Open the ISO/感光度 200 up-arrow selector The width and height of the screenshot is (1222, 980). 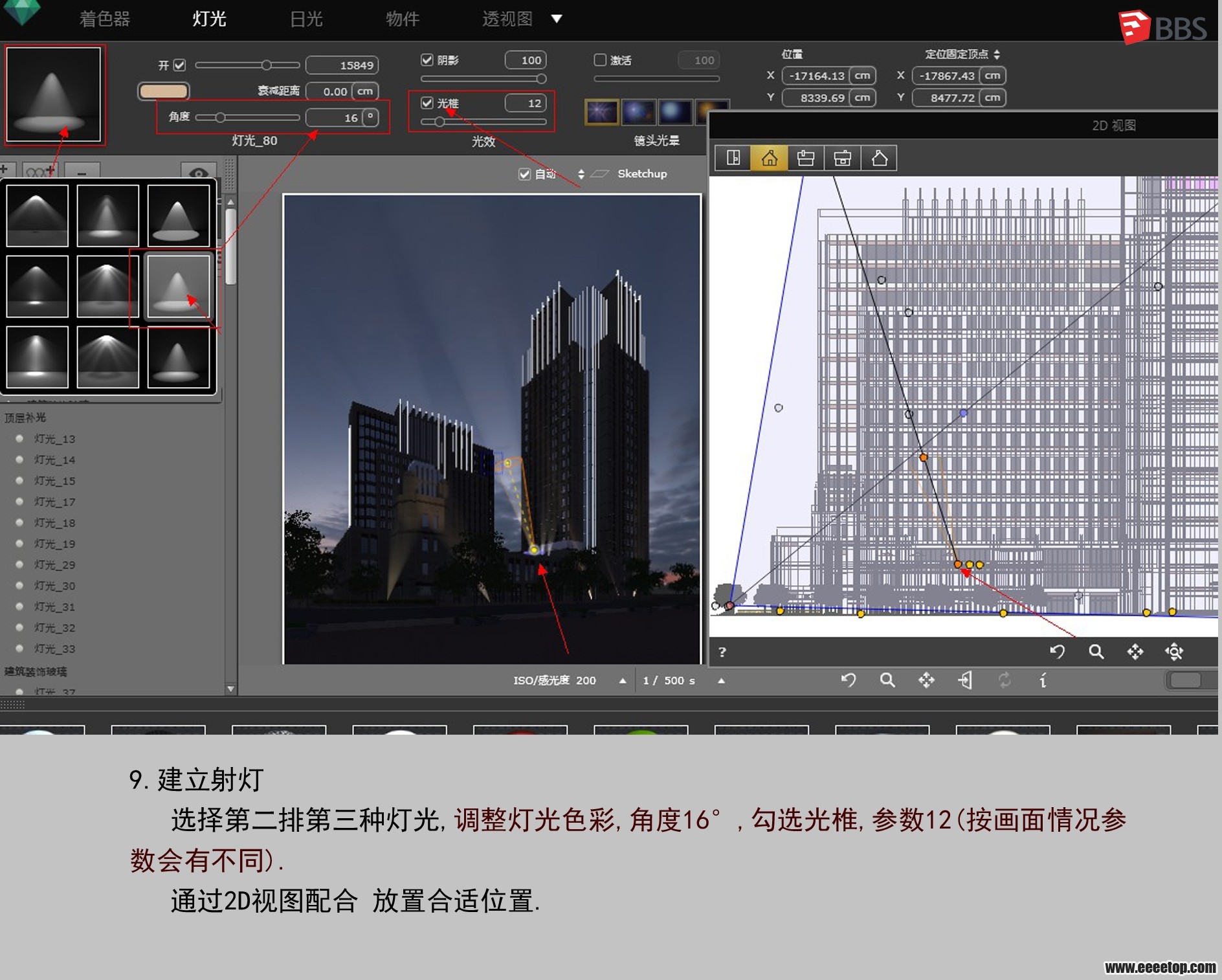(x=623, y=680)
